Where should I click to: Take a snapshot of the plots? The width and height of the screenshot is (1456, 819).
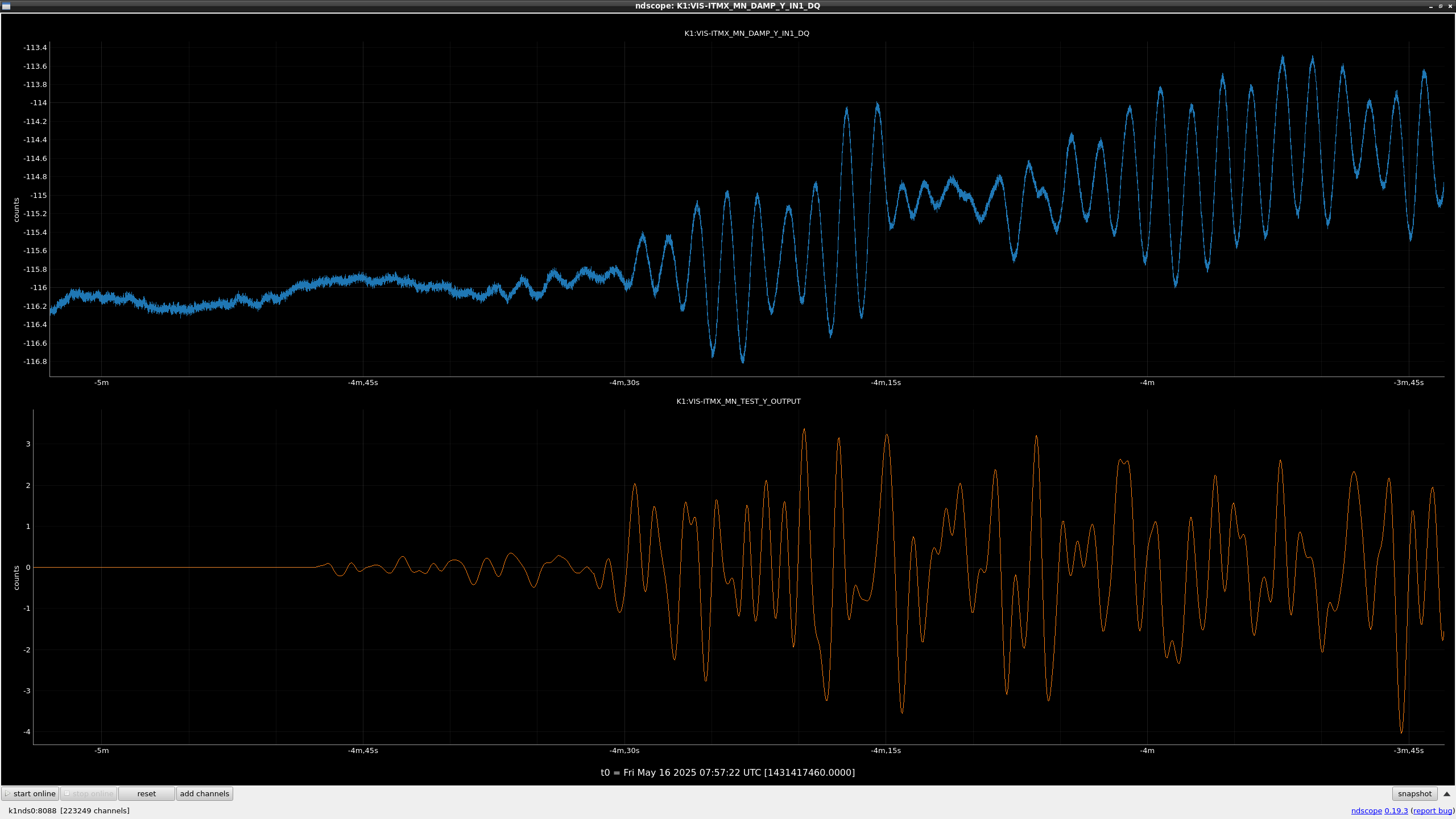[1414, 793]
